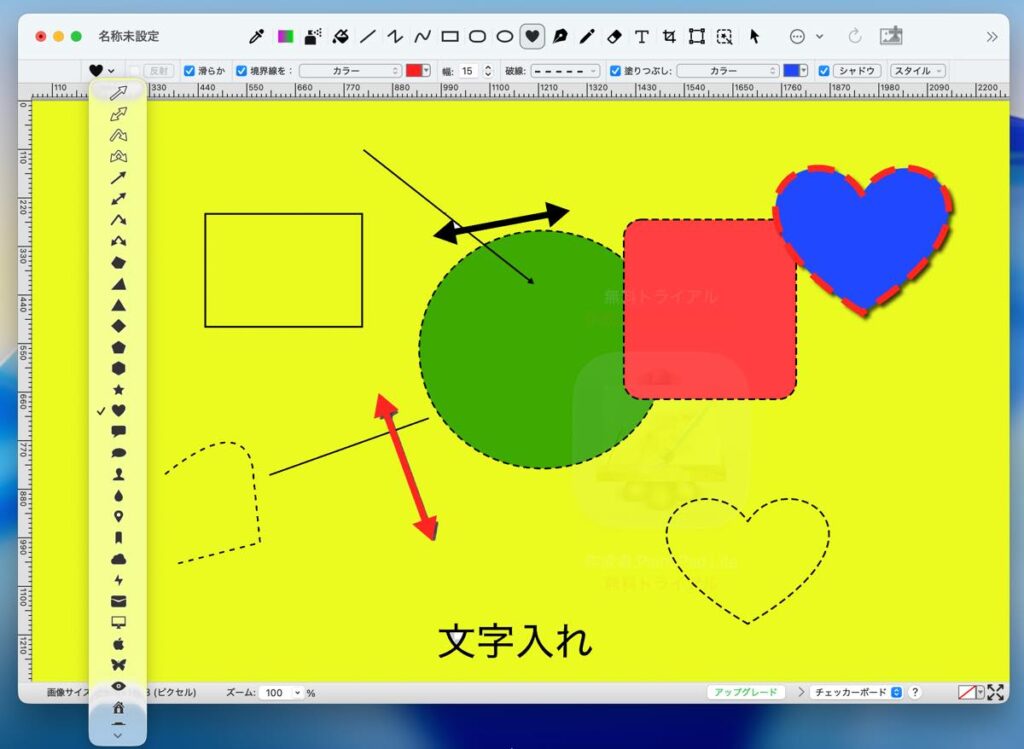Screen dimensions: 1024x749
Task: Open the 破線 dash pattern dropdown
Action: (x=564, y=71)
